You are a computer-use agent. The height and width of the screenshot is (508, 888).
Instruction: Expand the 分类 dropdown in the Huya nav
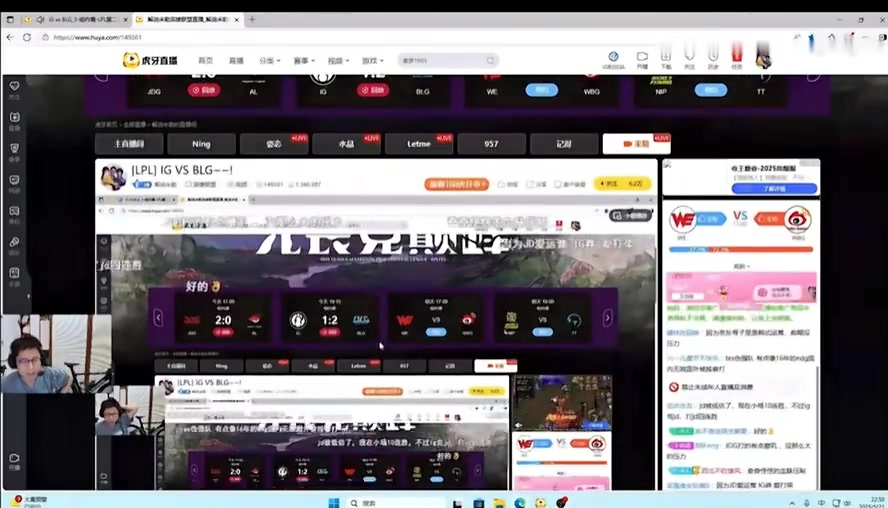coord(269,60)
